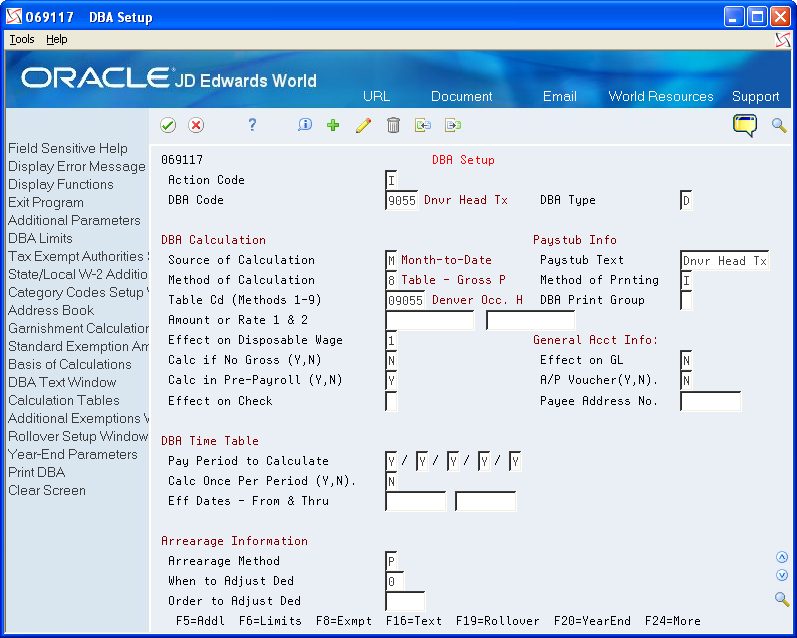Screen dimensions: 797x638
Task: Click the Action Code field
Action: click(391, 180)
